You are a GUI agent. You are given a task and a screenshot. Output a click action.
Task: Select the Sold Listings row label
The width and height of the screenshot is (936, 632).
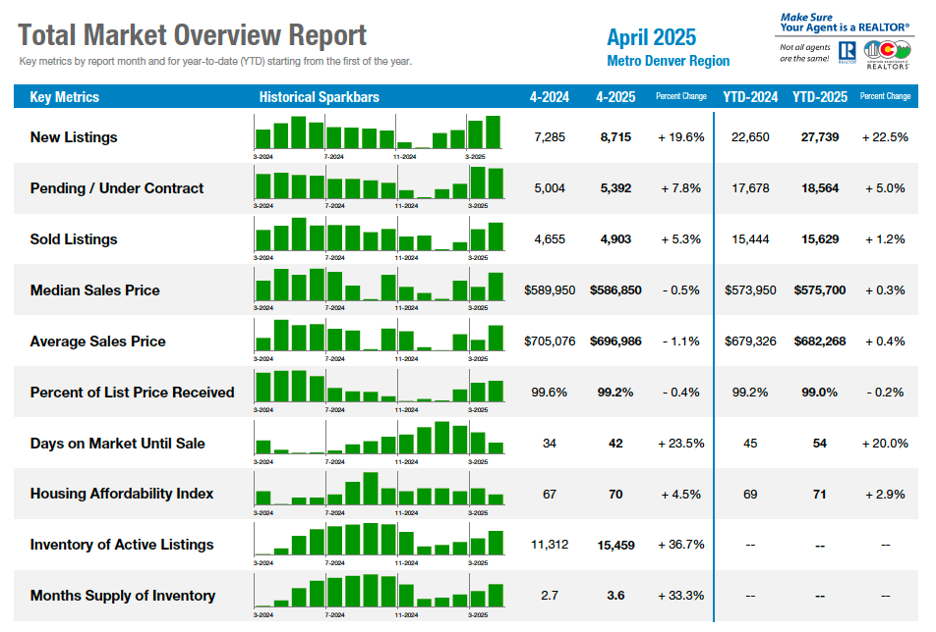pos(74,239)
